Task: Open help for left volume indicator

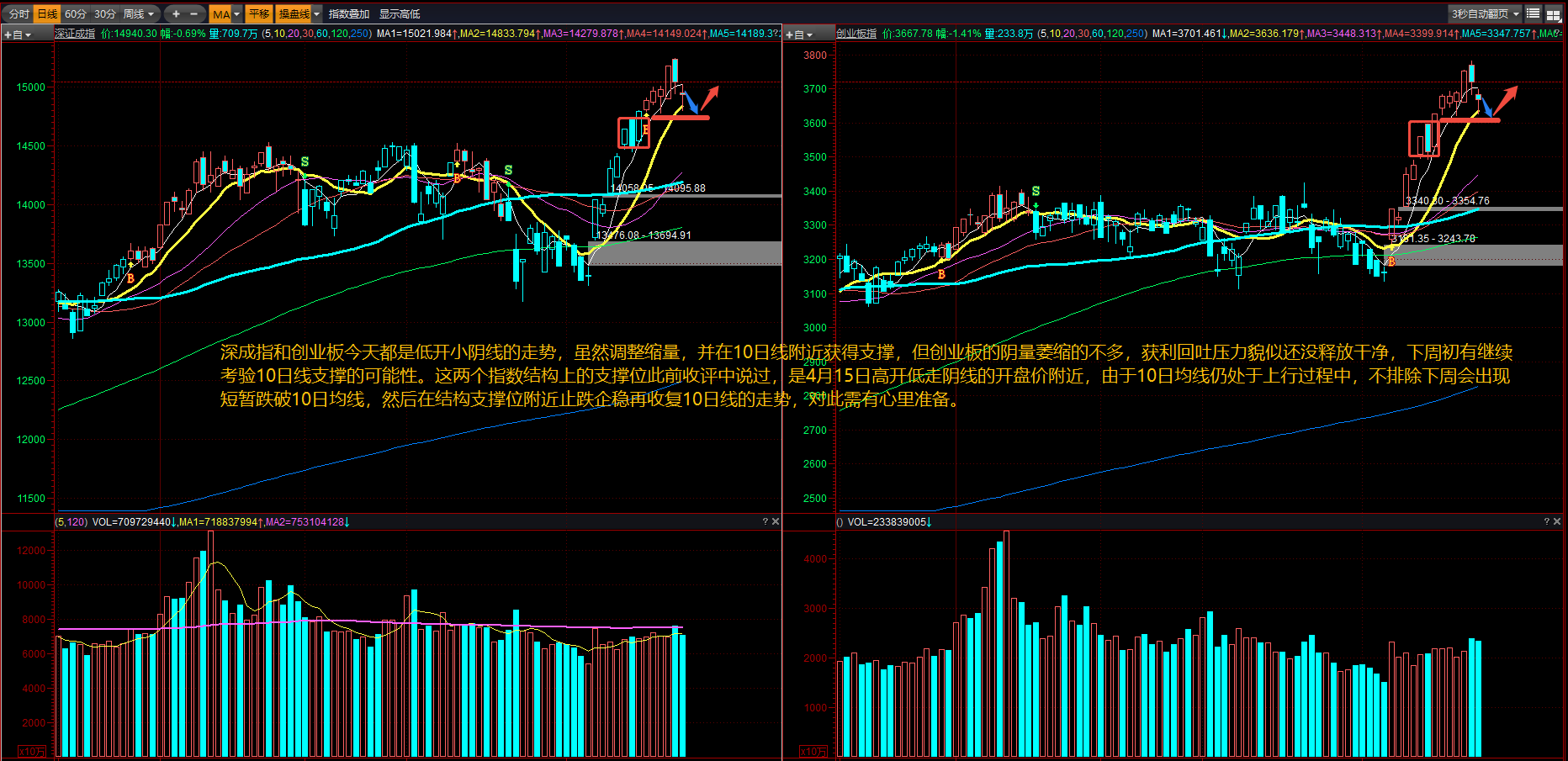Action: pos(765,522)
